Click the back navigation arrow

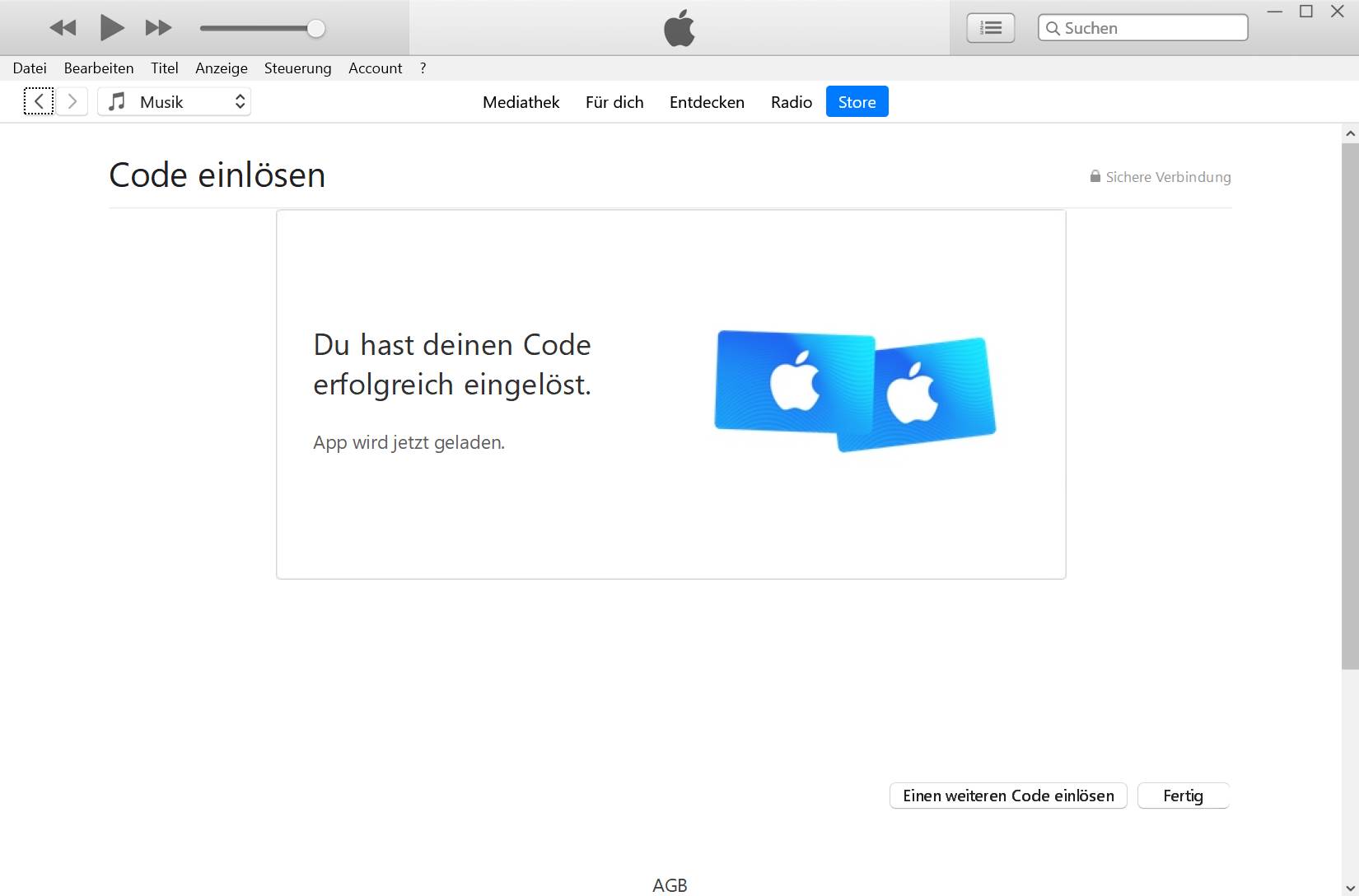(39, 101)
